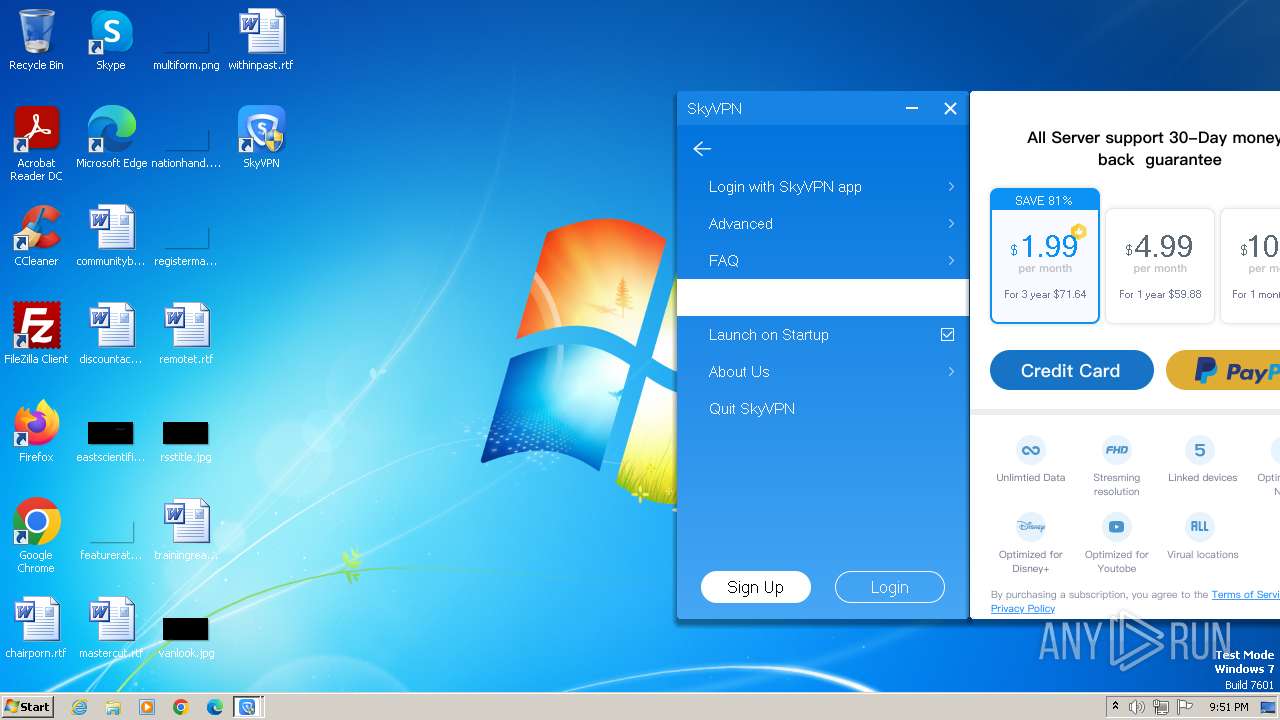Image resolution: width=1280 pixels, height=720 pixels.
Task: Click Internet Explorer taskbar icon
Action: tap(80, 707)
